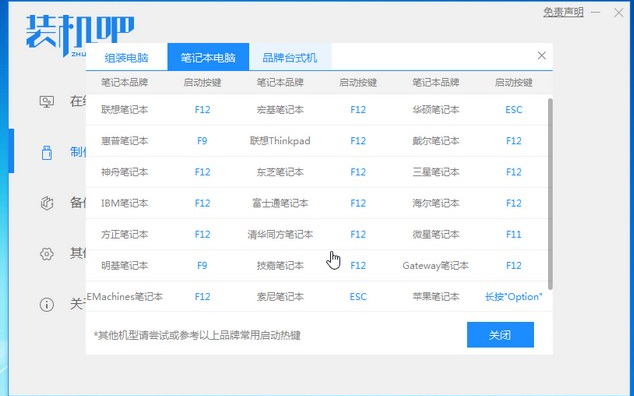The height and width of the screenshot is (396, 634).
Task: Open the 免责声明 link
Action: coord(563,13)
